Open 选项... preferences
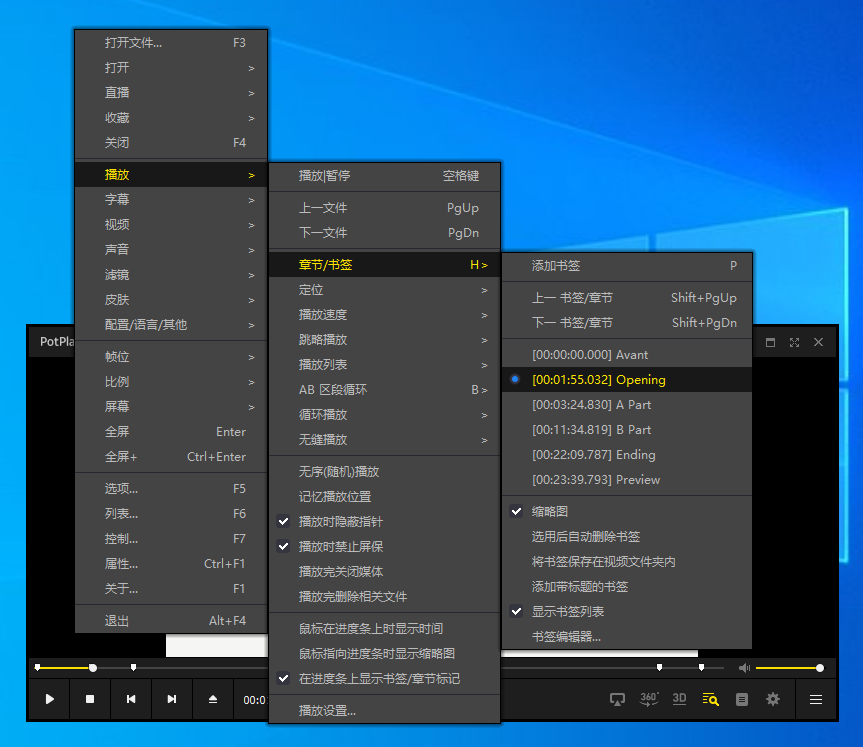 171,489
